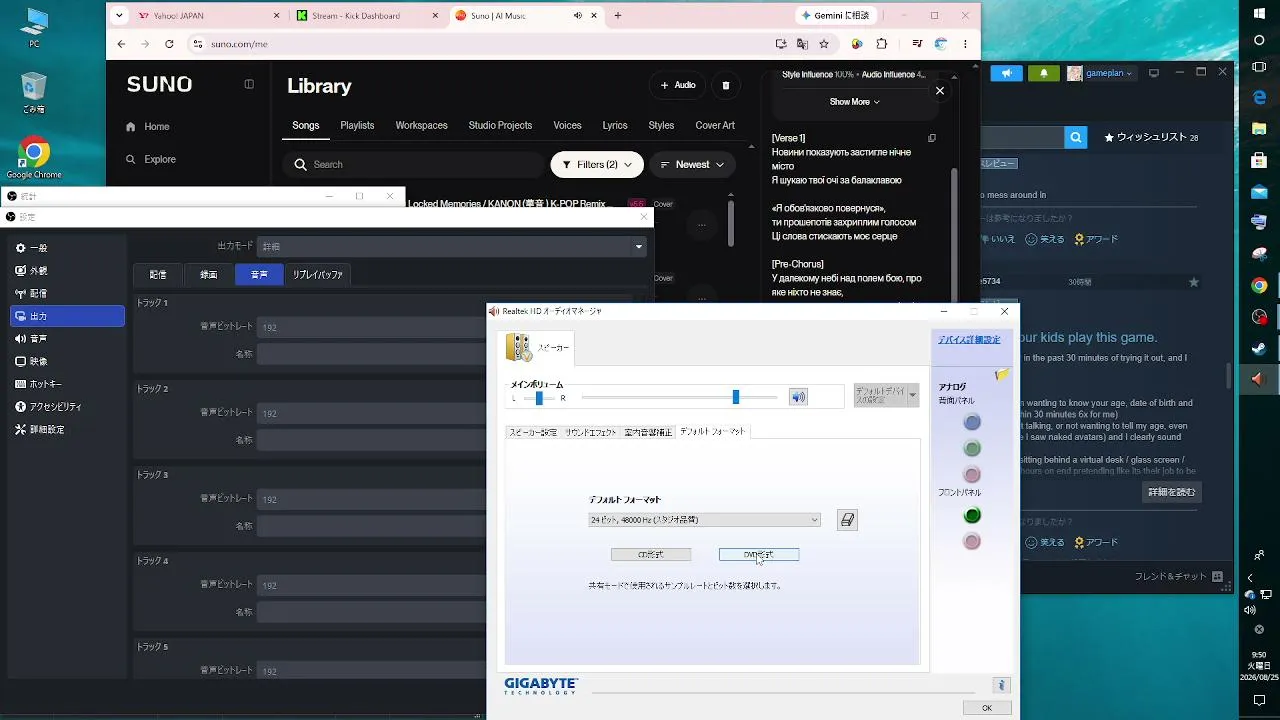Image resolution: width=1280 pixels, height=720 pixels.
Task: Click the L/R balance slider handle
Action: pos(539,397)
